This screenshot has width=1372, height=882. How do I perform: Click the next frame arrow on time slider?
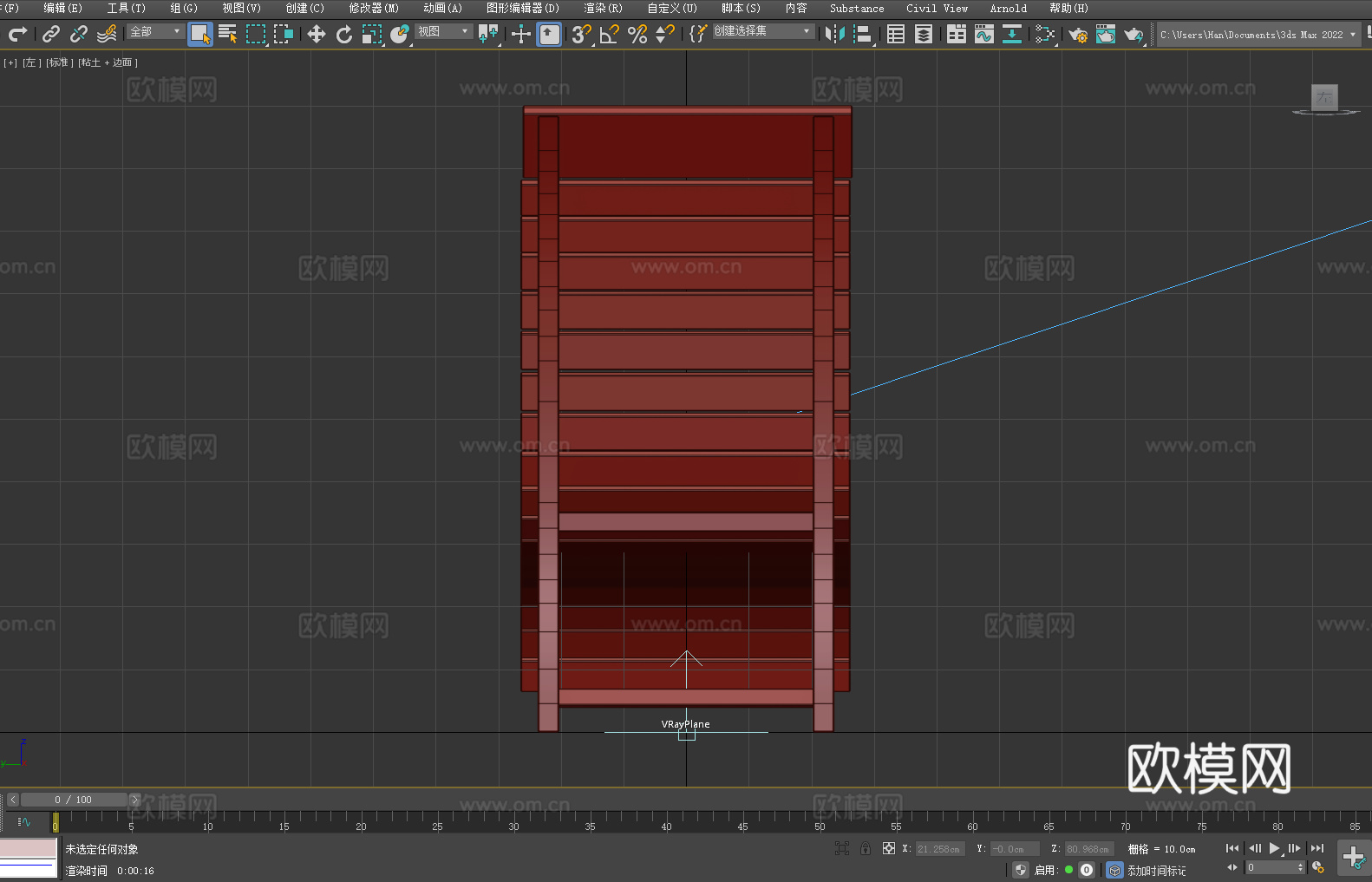point(134,800)
